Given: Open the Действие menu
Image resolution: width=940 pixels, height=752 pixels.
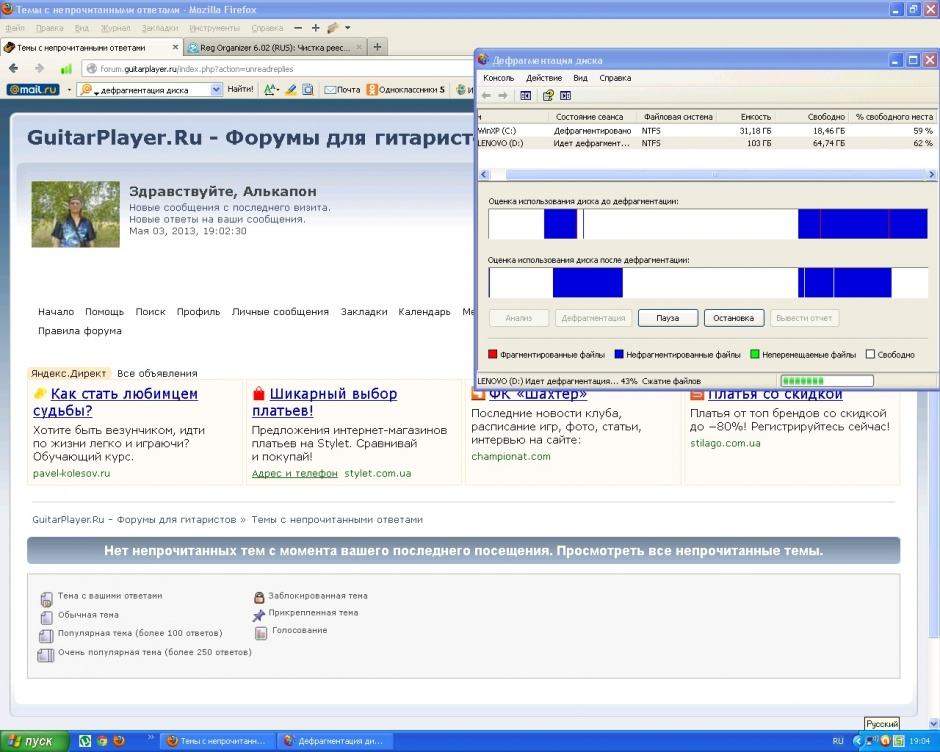Looking at the screenshot, I should click(544, 78).
